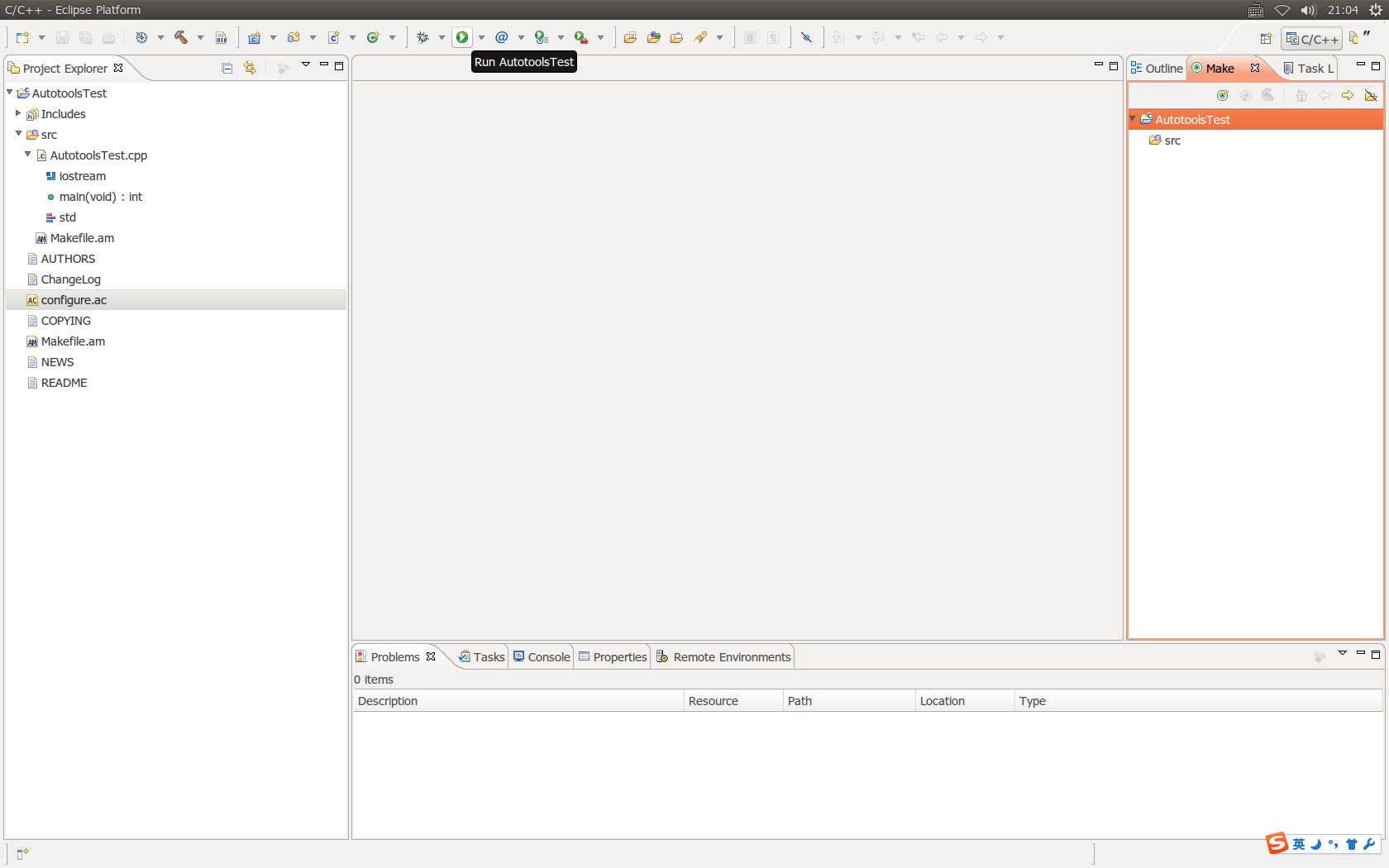Image resolution: width=1389 pixels, height=868 pixels.
Task: Open the Remote Environments tab
Action: 723,657
